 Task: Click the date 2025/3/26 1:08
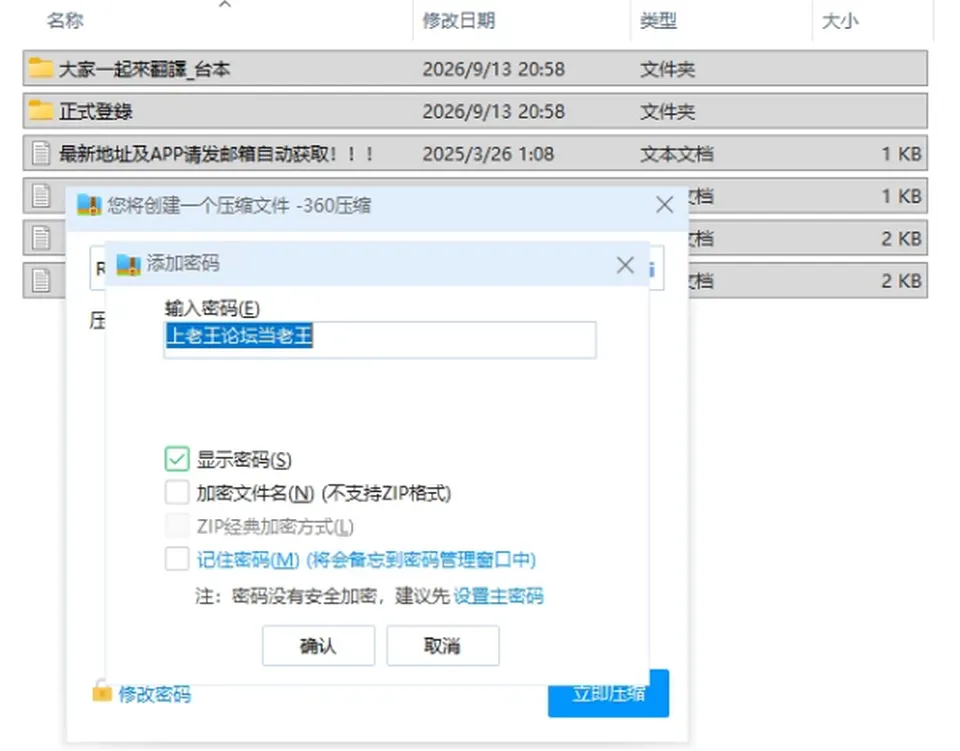click(488, 154)
